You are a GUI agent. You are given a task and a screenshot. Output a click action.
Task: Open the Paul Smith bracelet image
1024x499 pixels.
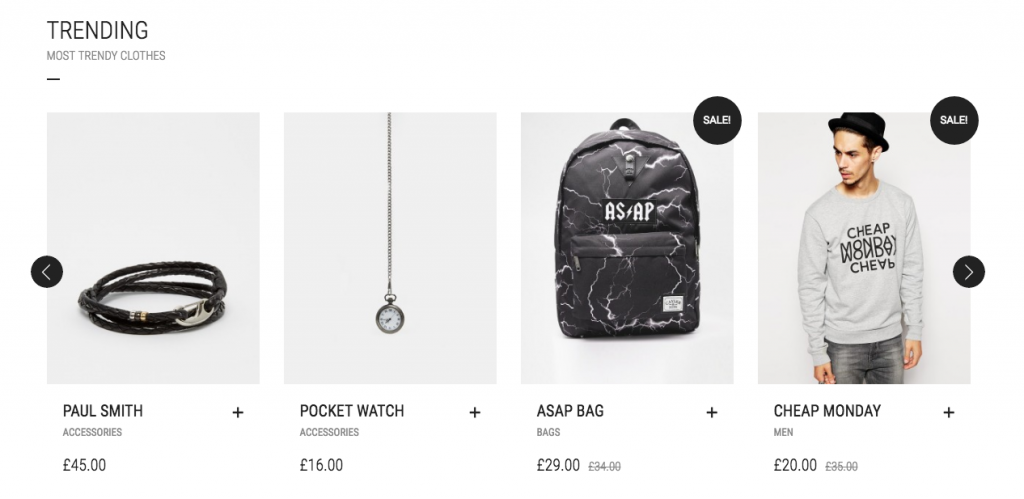pos(153,248)
